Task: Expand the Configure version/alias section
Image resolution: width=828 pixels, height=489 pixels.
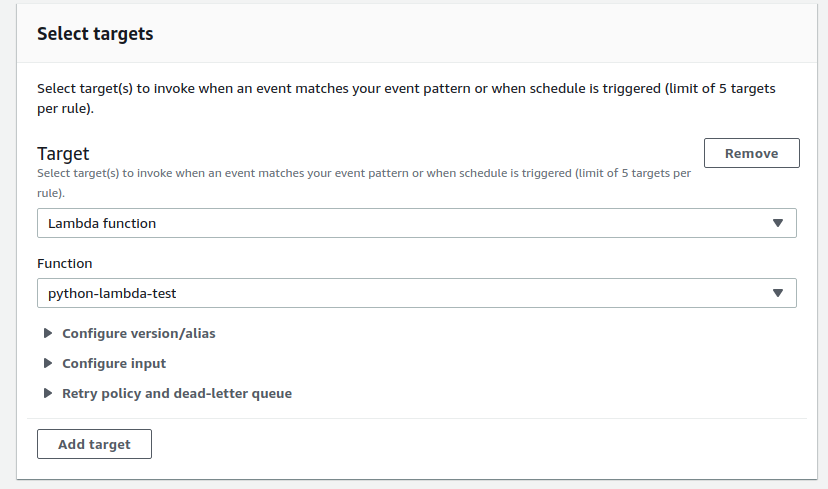Action: 138,333
